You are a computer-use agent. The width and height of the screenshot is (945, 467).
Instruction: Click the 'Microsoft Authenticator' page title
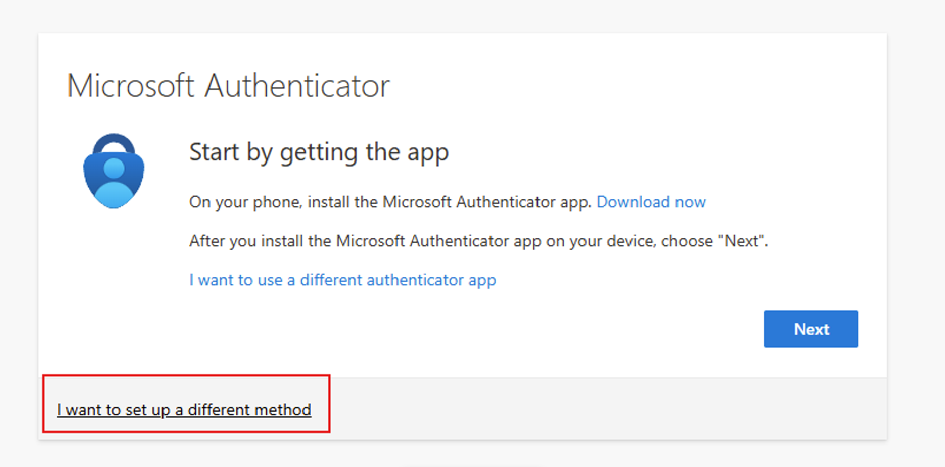pyautogui.click(x=228, y=86)
